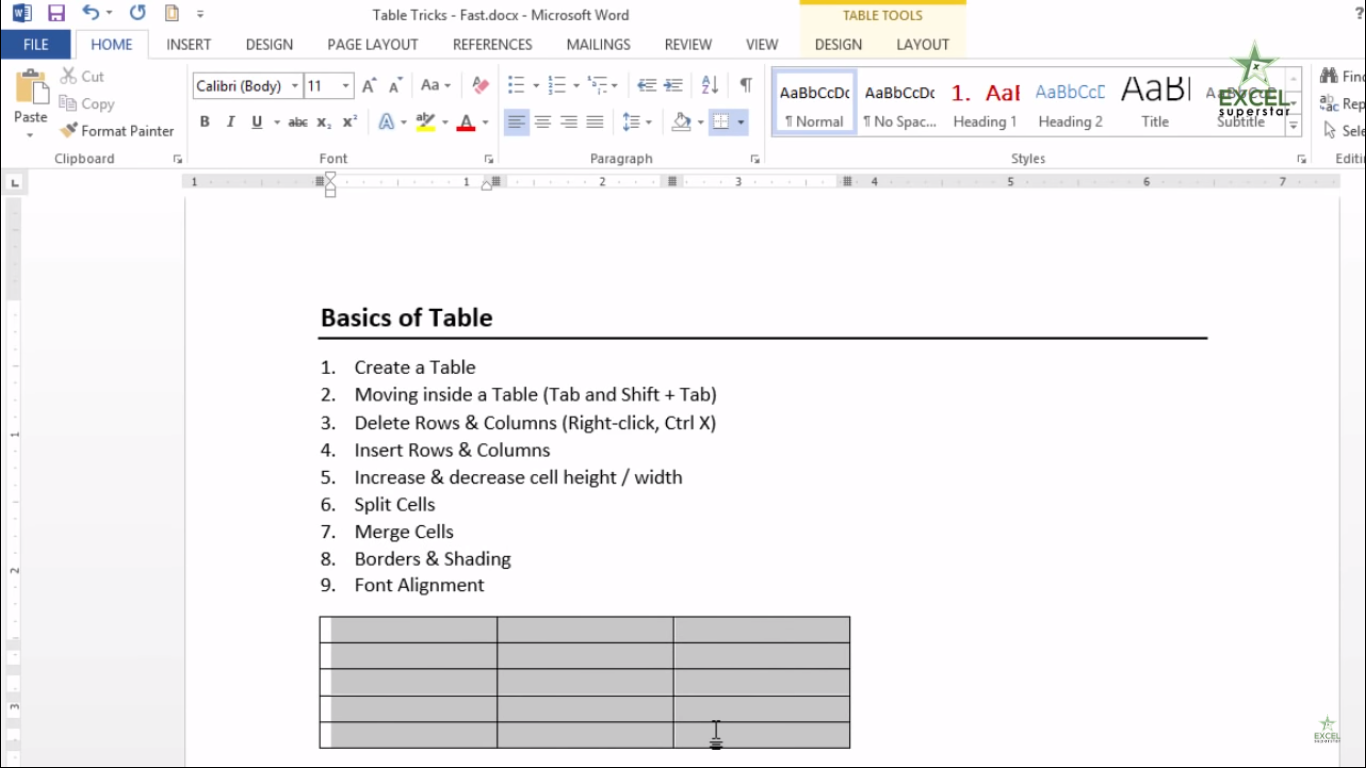Toggle Bold formatting

tap(205, 122)
